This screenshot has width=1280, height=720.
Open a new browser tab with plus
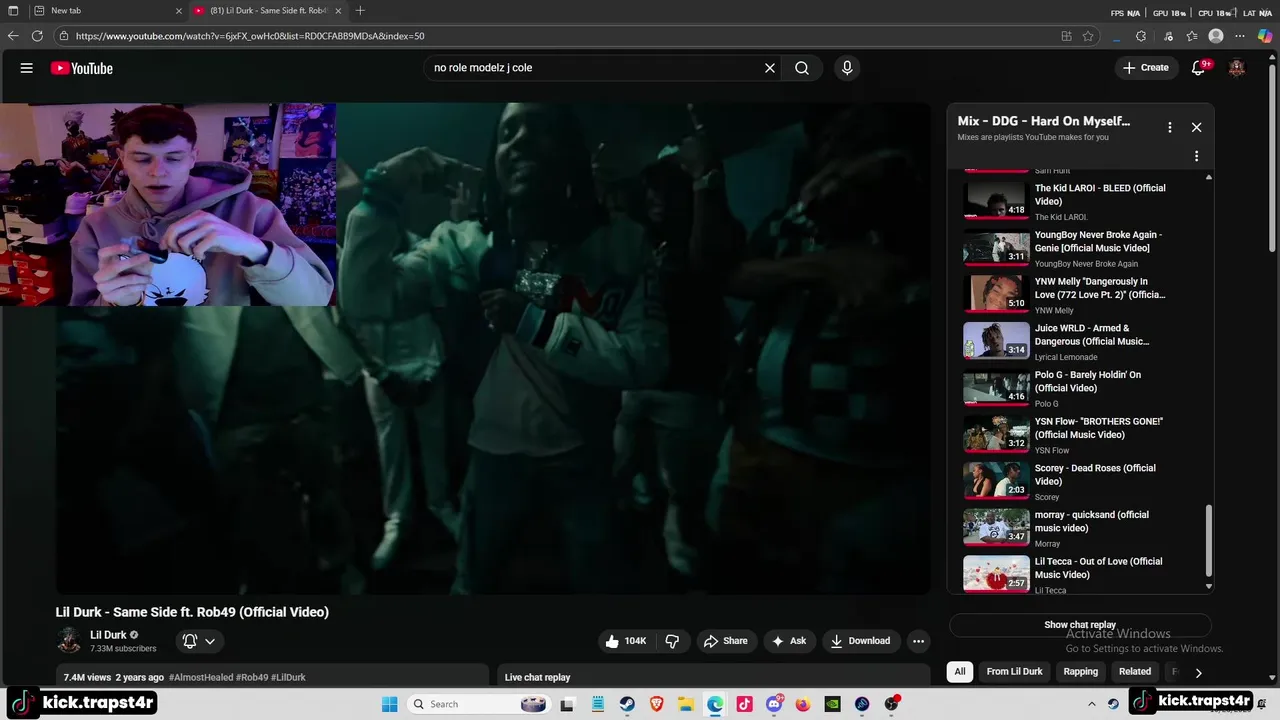coord(360,11)
